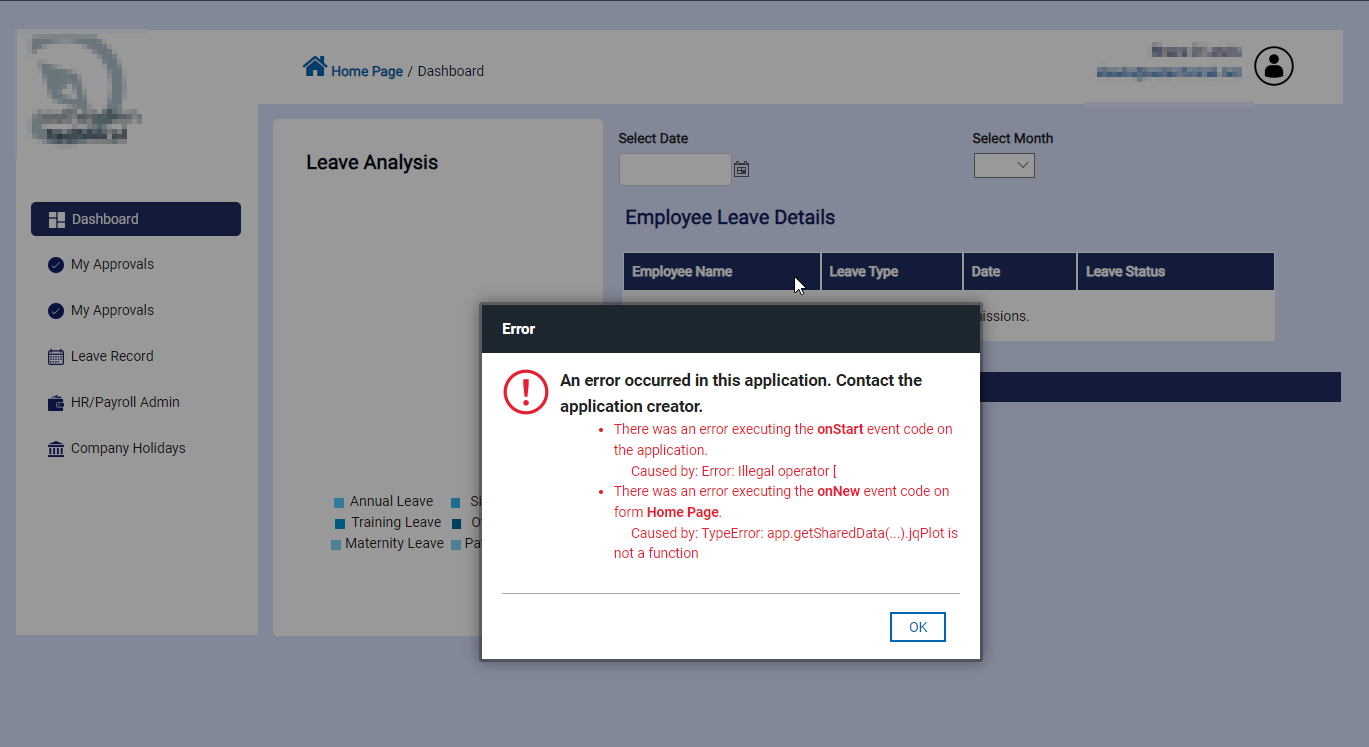
Task: Click the Leave Record calendar icon
Action: click(56, 357)
